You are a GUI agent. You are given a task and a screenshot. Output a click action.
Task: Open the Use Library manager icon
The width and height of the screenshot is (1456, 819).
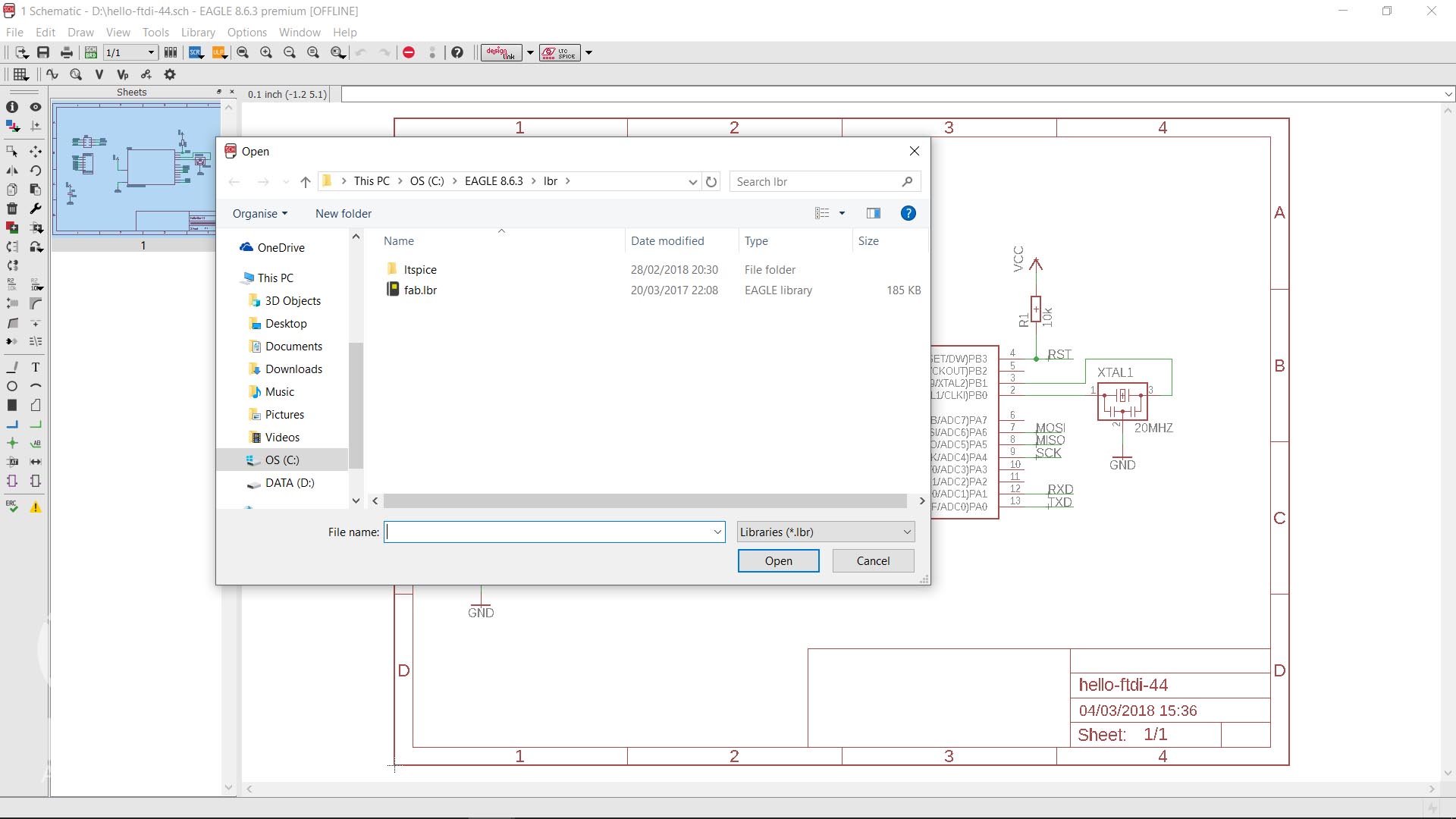point(171,52)
